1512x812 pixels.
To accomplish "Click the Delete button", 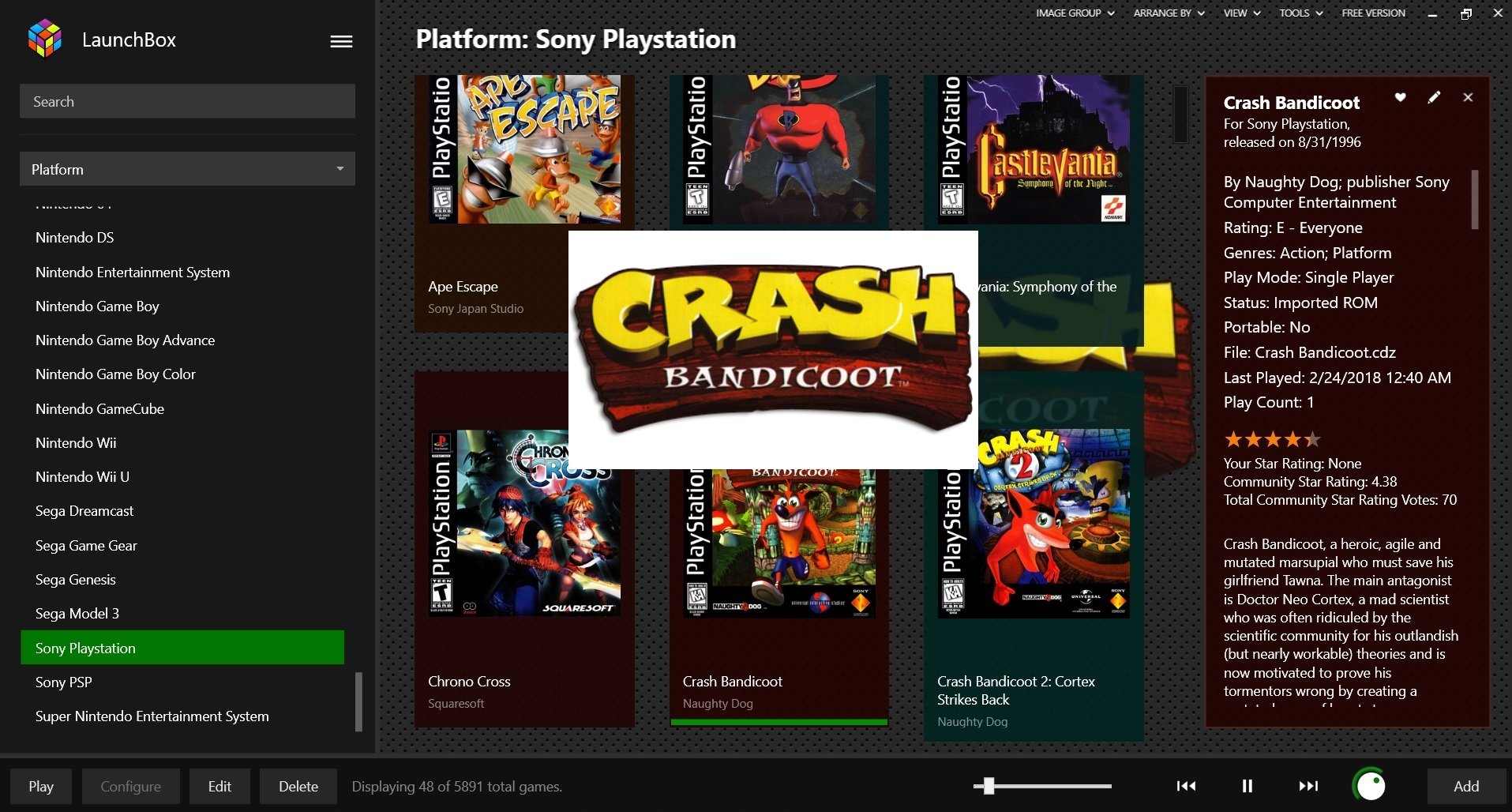I will pos(298,786).
